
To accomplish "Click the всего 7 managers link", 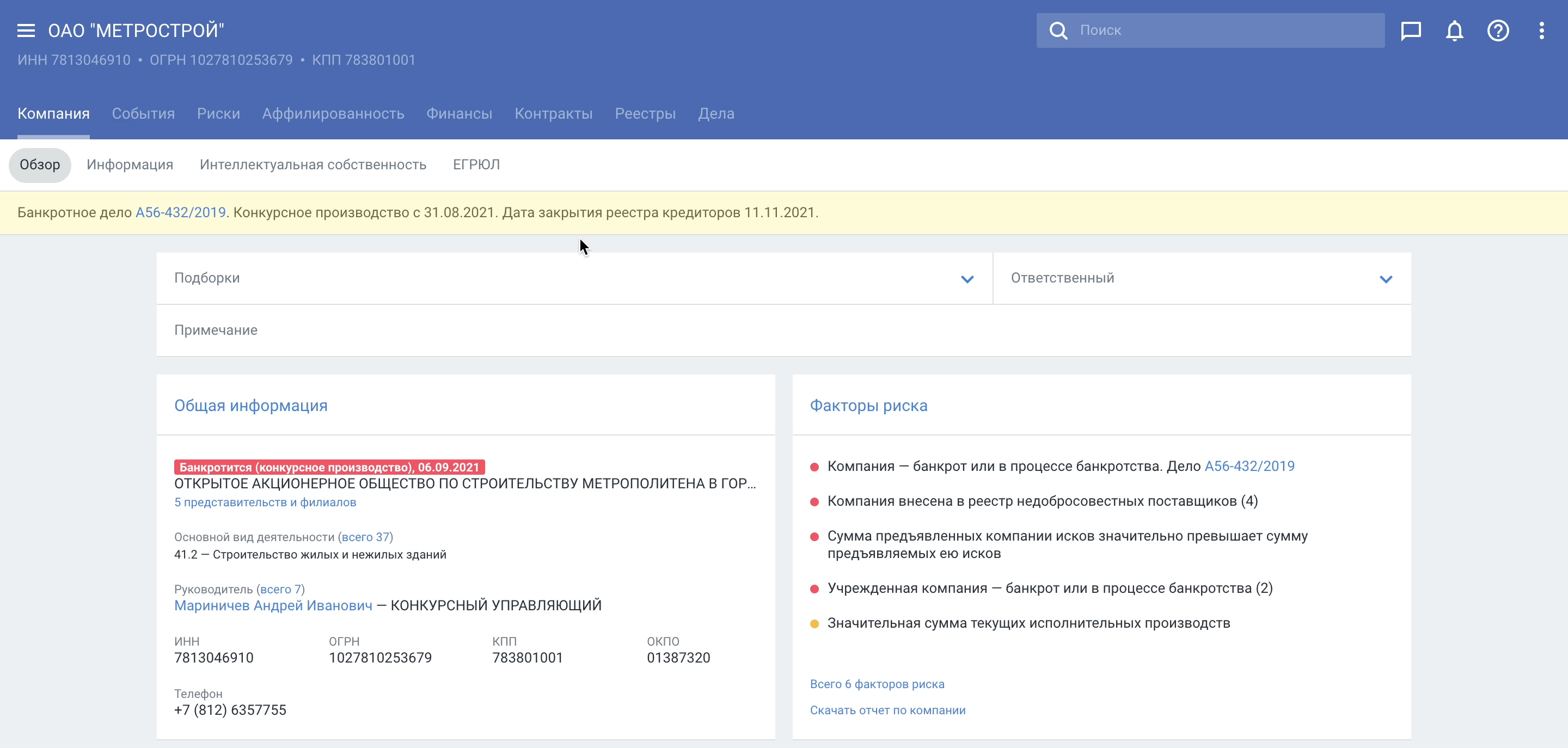I will 280,590.
